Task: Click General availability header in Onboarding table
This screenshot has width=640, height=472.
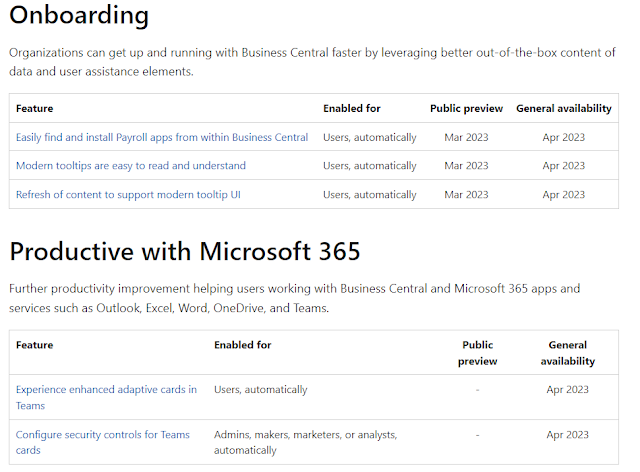Action: point(564,108)
